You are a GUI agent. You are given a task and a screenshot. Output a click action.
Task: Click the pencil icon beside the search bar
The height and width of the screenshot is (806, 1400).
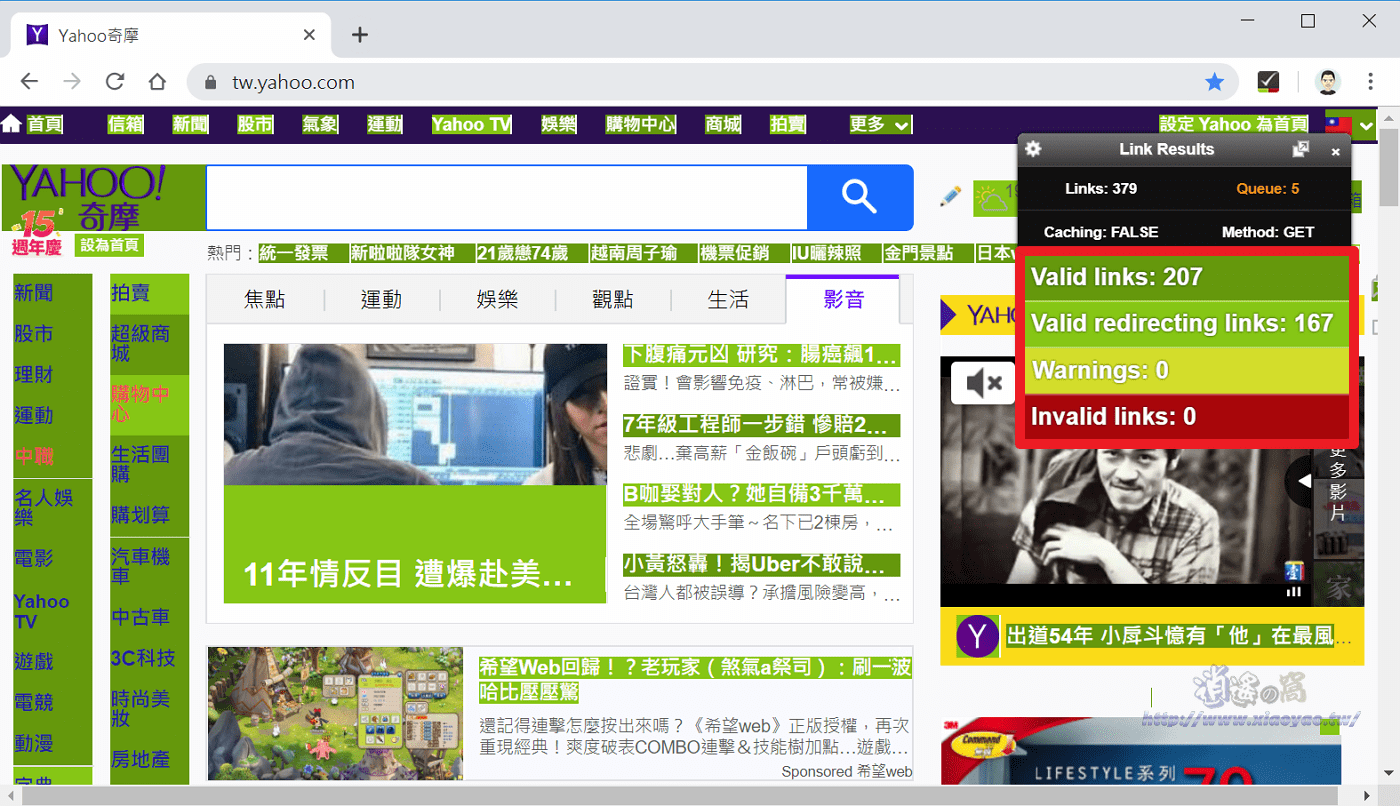tap(951, 196)
